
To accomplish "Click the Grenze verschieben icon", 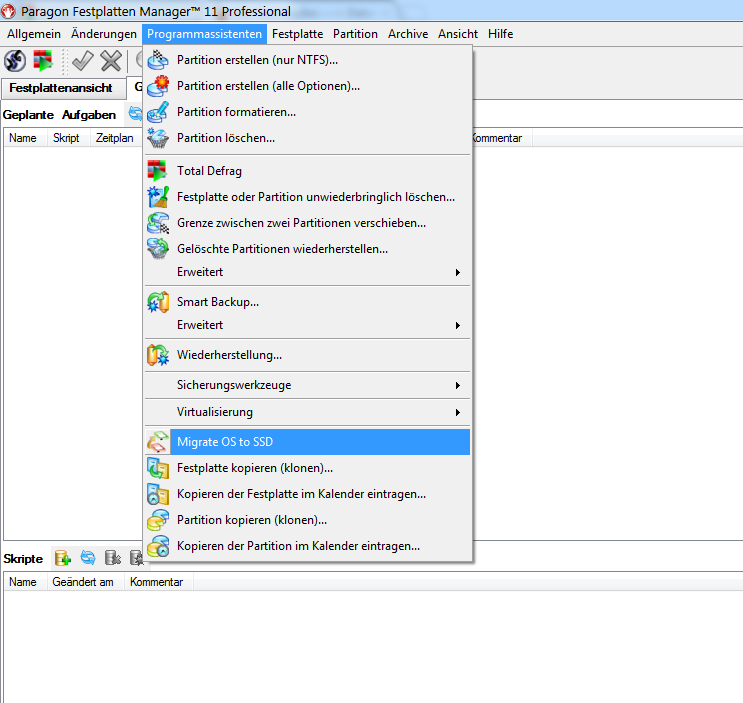I will point(158,223).
